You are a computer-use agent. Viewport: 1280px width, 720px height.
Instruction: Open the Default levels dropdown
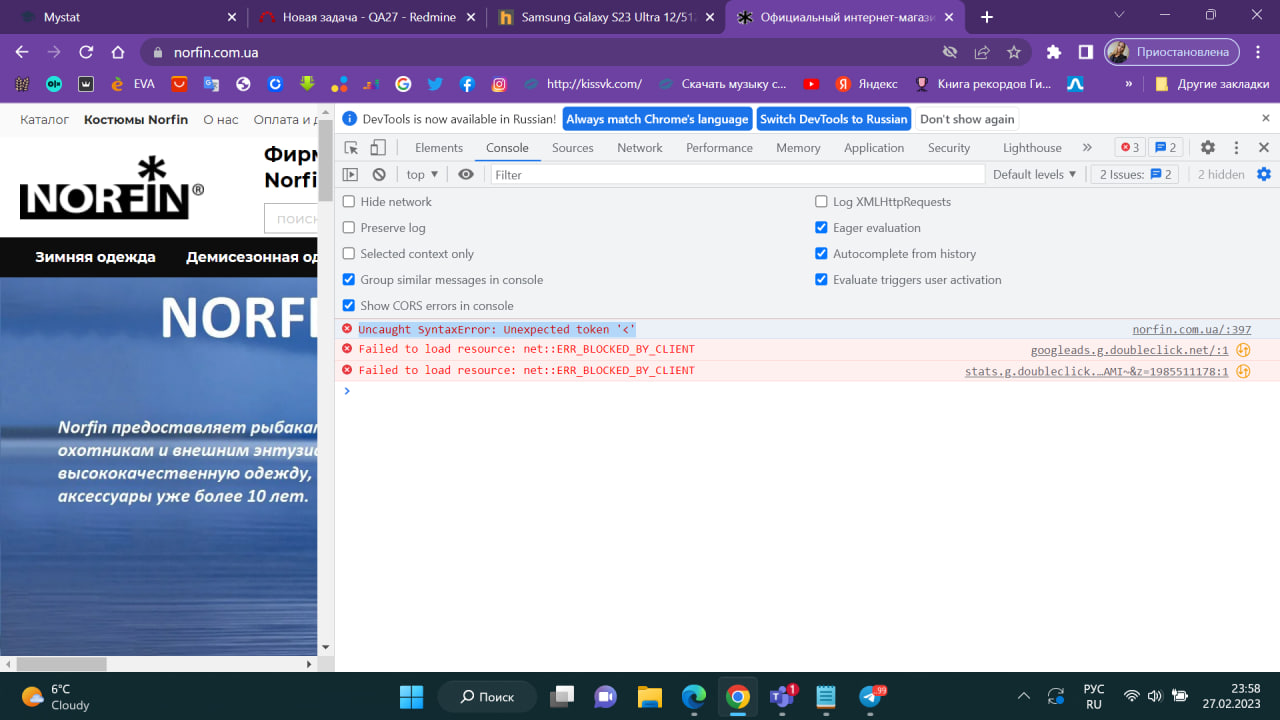(x=1034, y=175)
